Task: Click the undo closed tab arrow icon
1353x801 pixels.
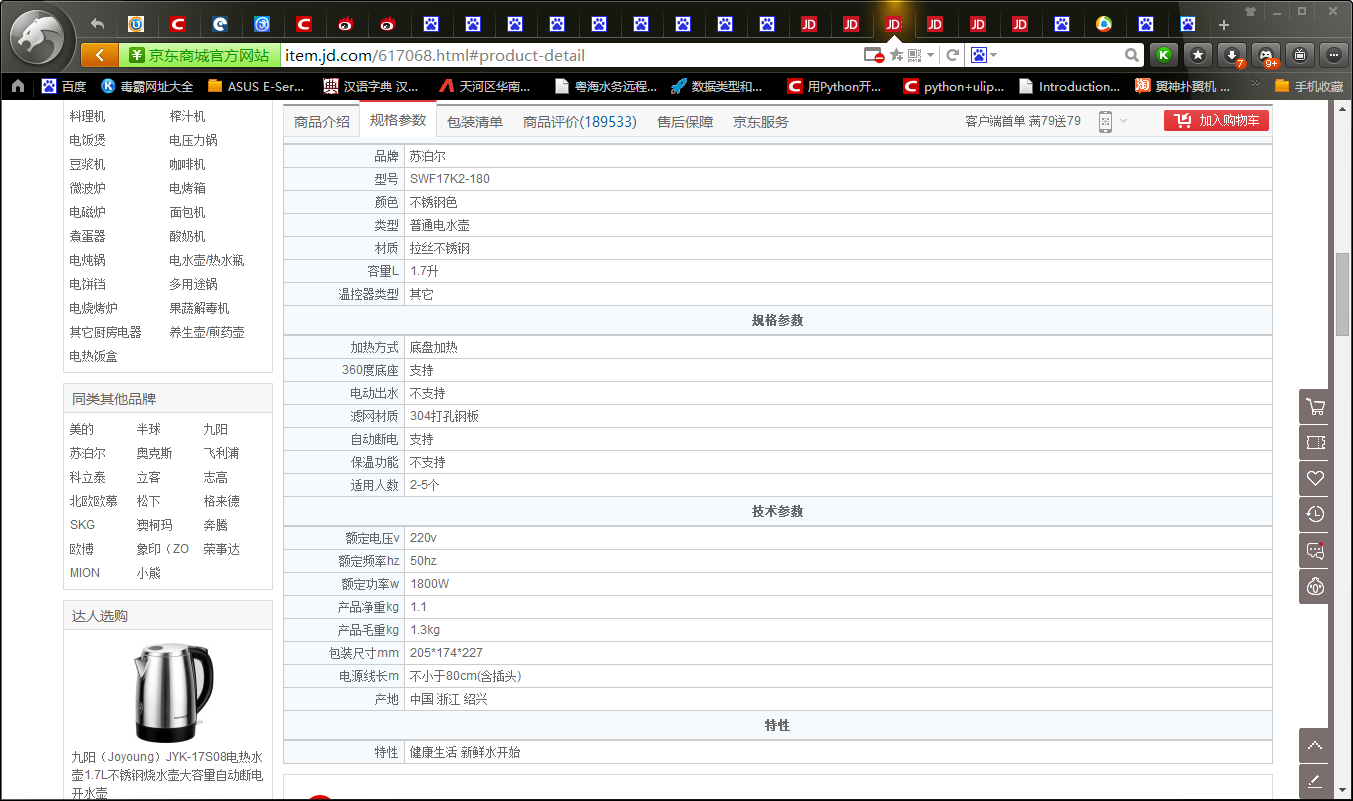Action: (97, 24)
